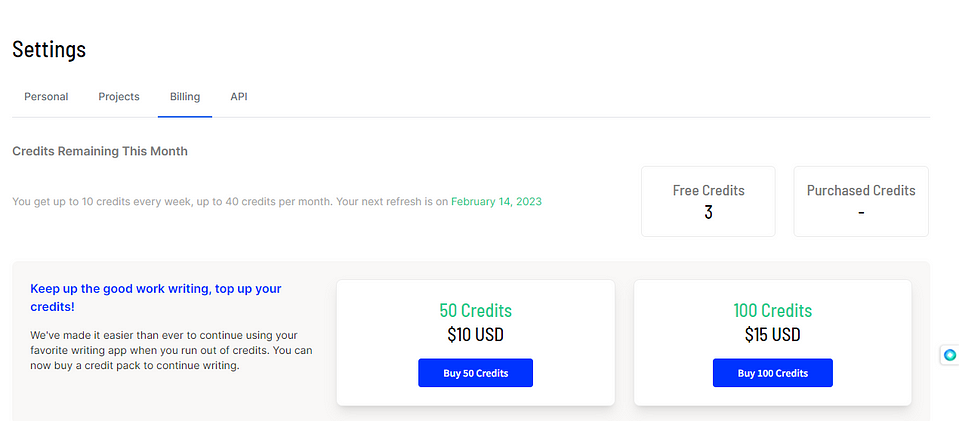959x421 pixels.
Task: Open the Personal settings tab
Action: [46, 97]
